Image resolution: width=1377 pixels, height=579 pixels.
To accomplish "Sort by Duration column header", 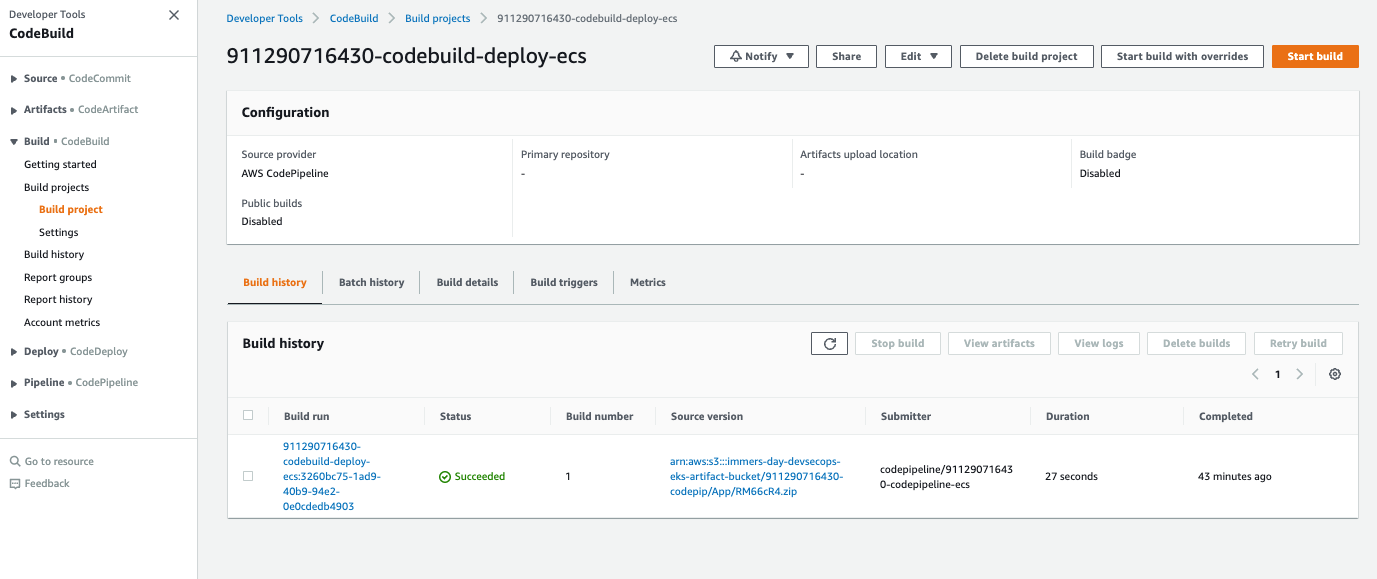I will 1067,416.
